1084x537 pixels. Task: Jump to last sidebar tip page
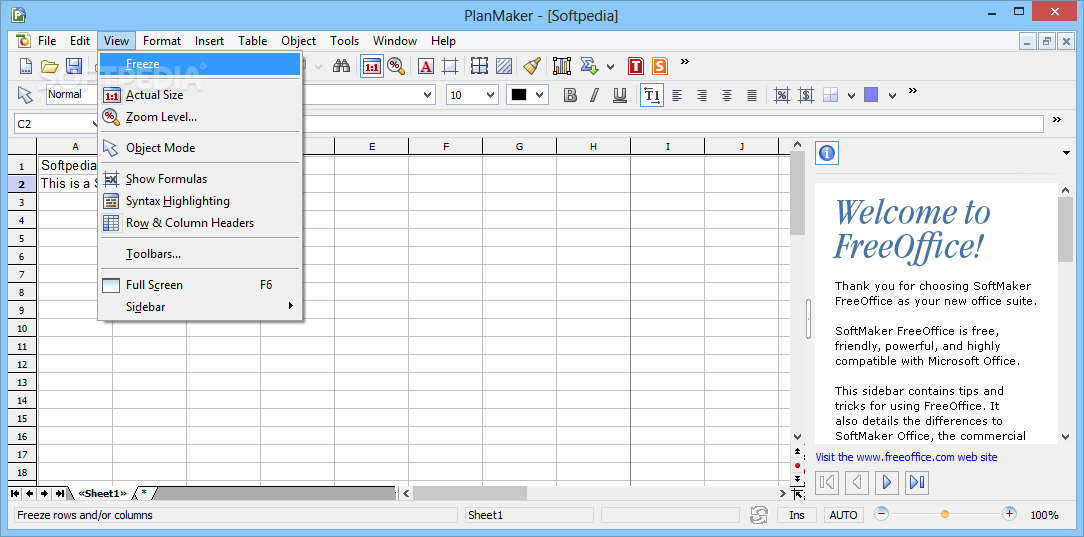click(x=917, y=482)
